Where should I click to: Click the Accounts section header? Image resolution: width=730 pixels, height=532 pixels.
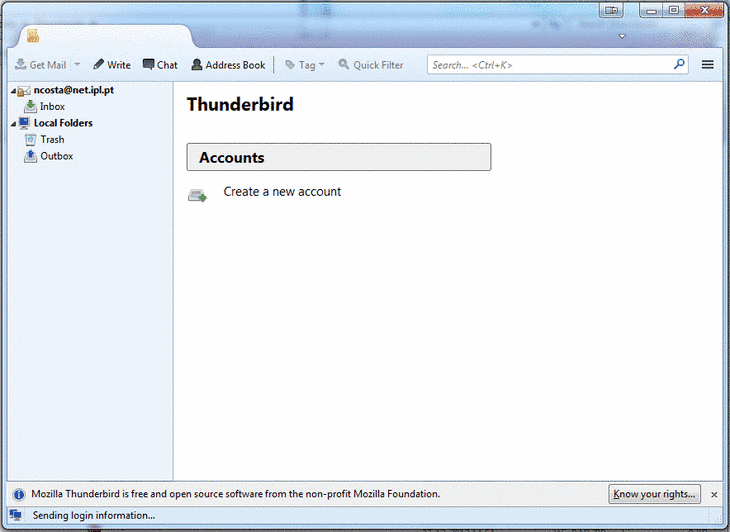(339, 157)
